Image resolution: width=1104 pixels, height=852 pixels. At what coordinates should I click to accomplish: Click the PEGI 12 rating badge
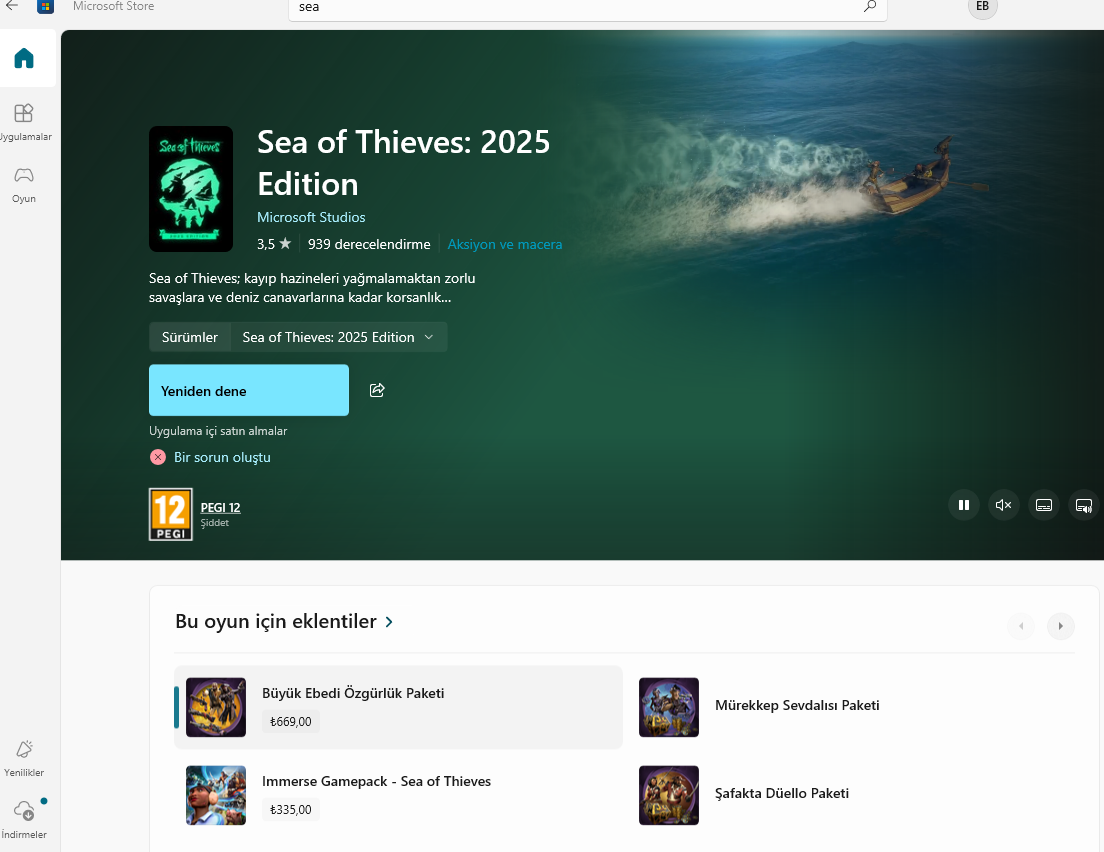tap(170, 514)
